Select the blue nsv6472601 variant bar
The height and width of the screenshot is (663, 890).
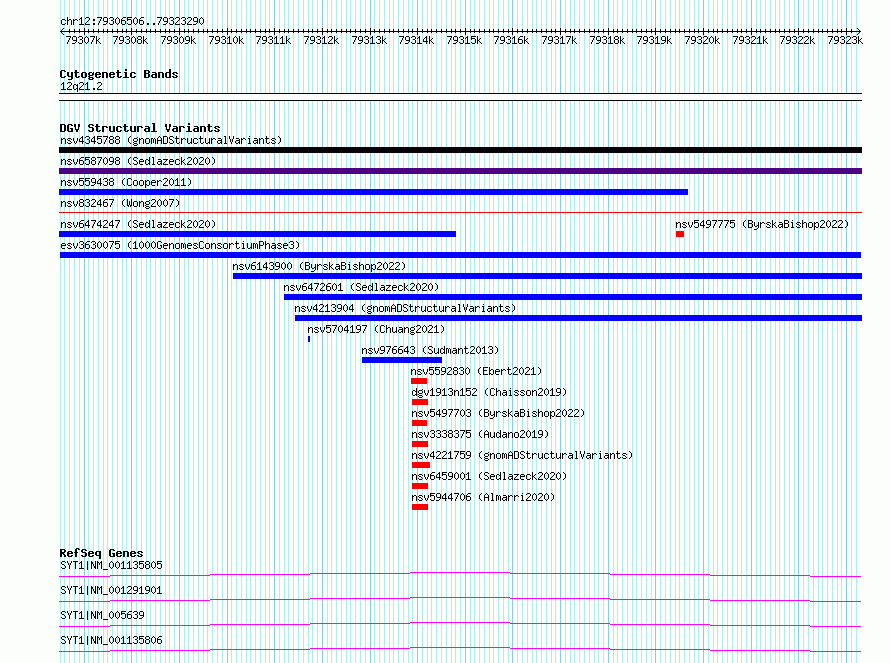pos(573,297)
